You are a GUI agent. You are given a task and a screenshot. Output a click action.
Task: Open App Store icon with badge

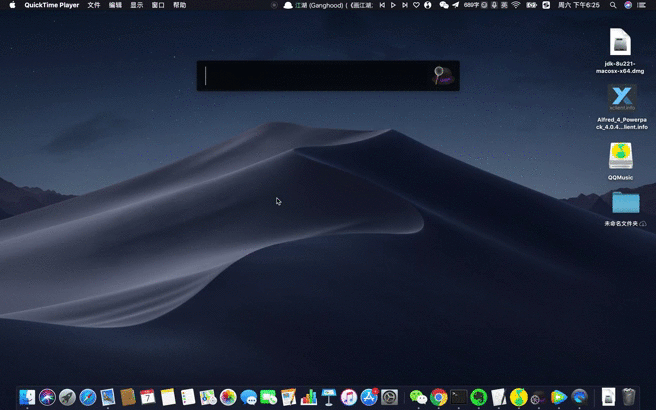point(369,397)
